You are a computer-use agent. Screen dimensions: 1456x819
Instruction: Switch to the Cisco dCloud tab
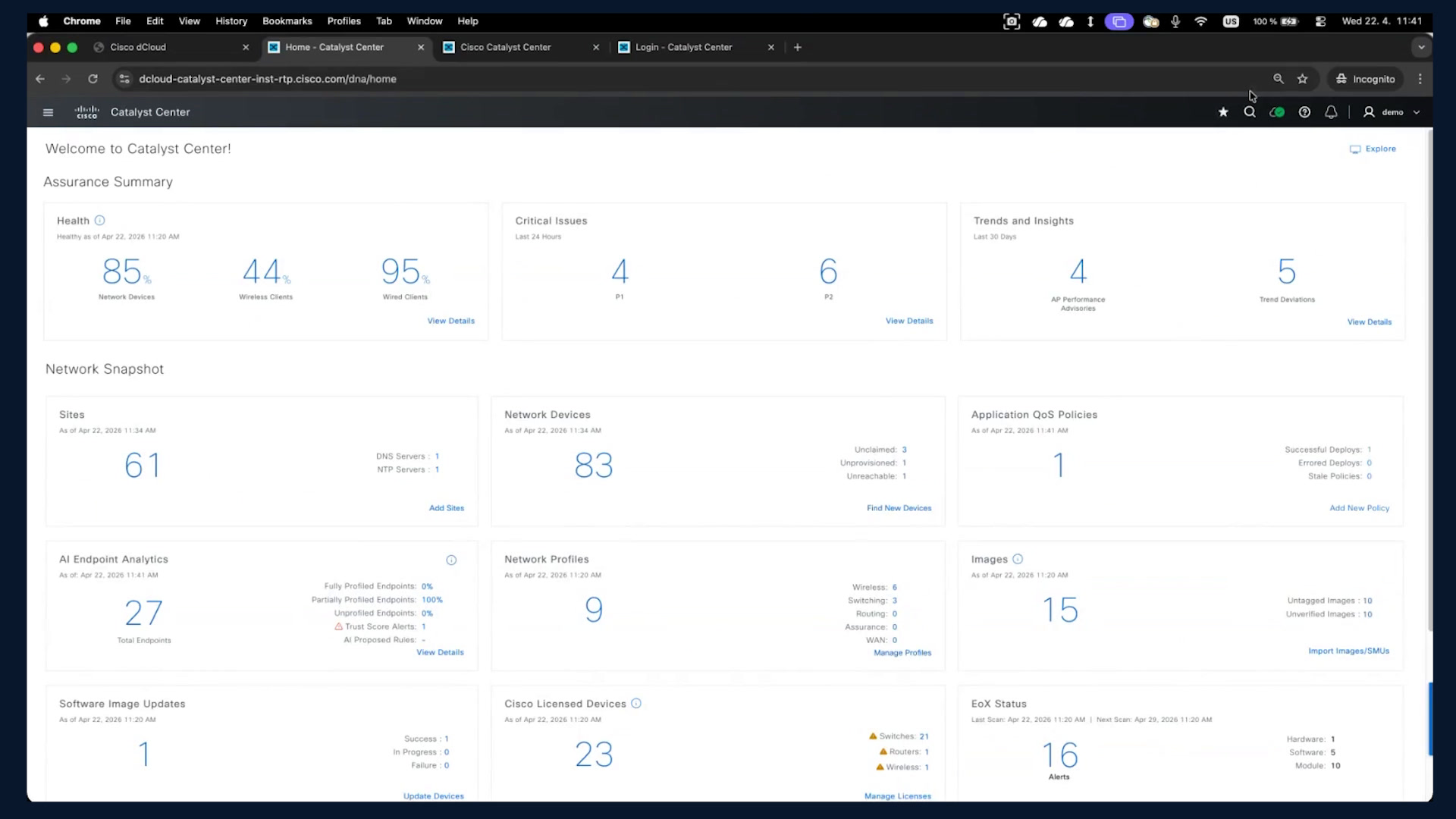pos(172,47)
